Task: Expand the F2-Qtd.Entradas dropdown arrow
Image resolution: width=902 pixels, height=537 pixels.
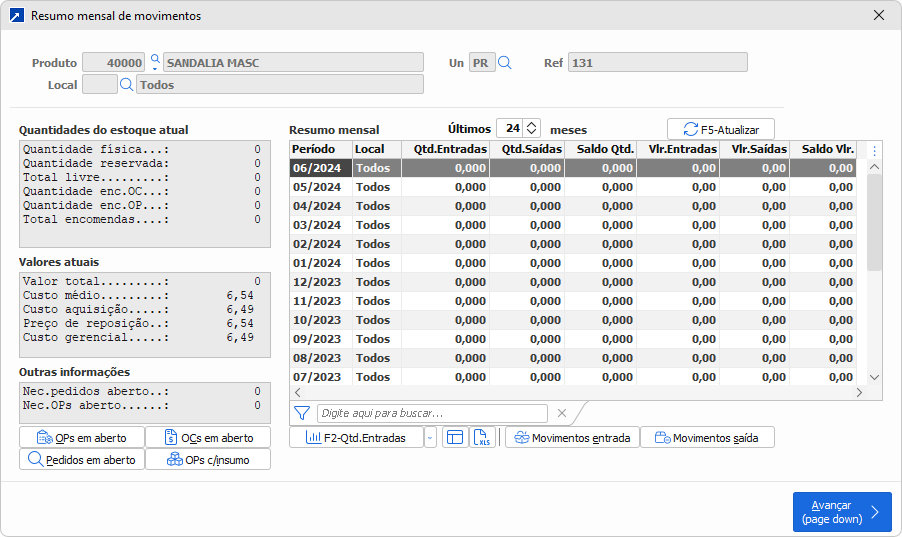Action: (x=430, y=437)
